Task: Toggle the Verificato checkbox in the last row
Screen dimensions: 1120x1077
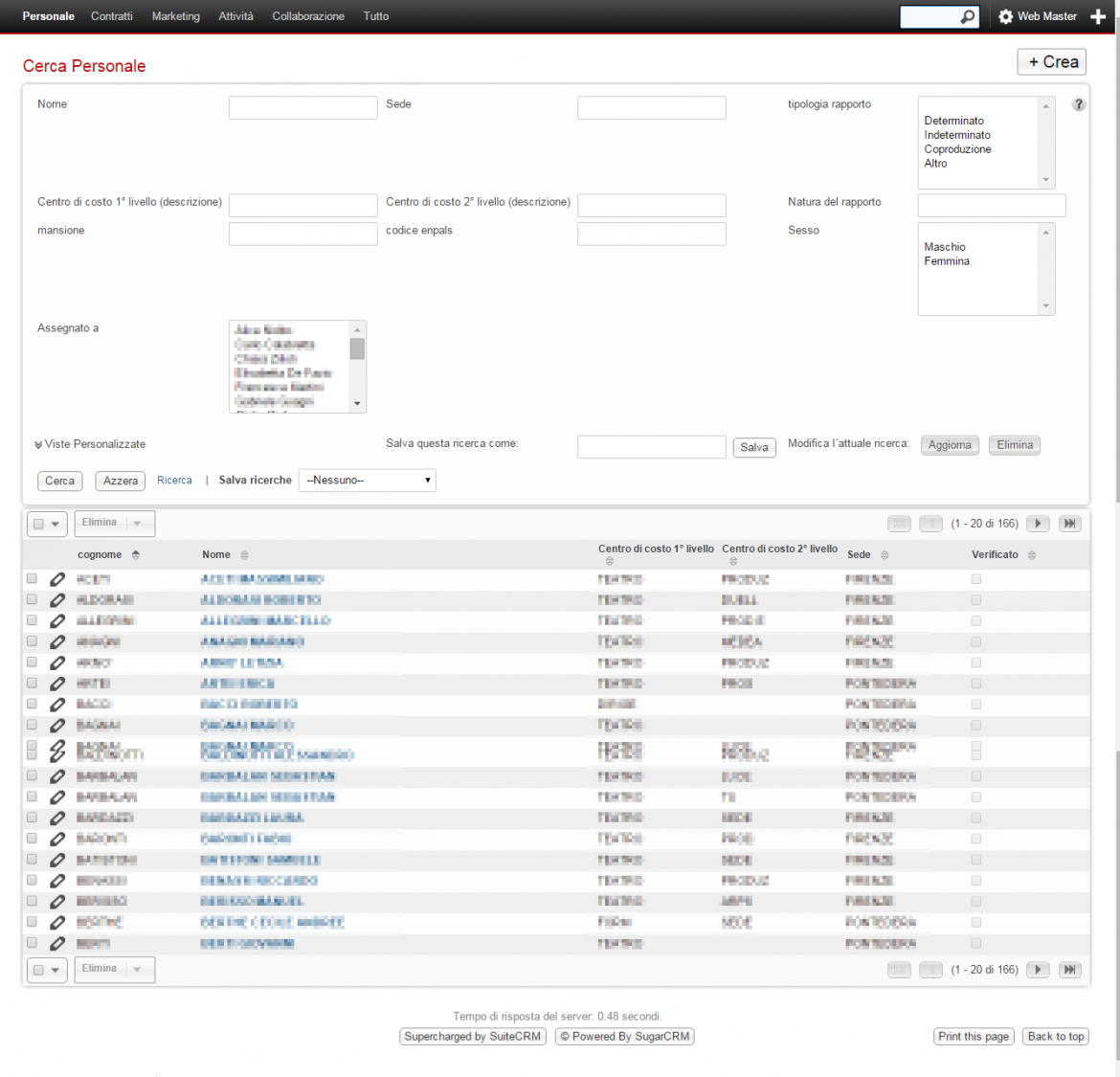Action: point(976,943)
